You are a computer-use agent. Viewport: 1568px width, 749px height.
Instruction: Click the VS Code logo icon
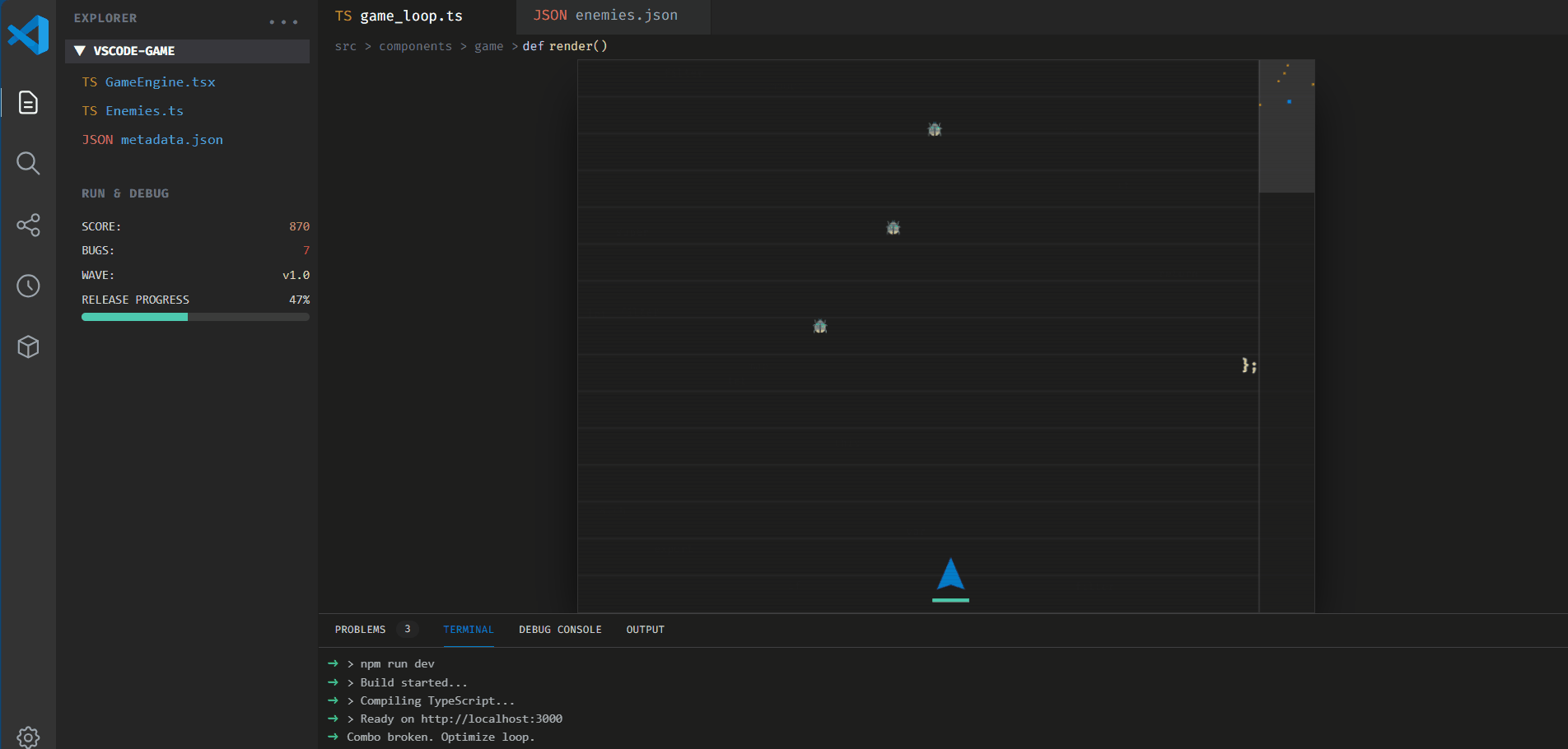coord(28,35)
